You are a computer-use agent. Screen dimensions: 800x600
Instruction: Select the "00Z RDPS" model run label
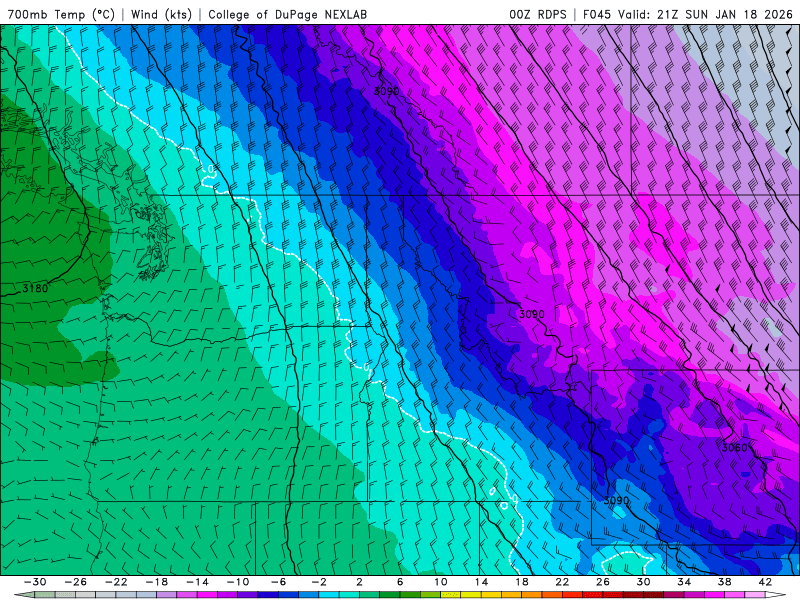(538, 14)
